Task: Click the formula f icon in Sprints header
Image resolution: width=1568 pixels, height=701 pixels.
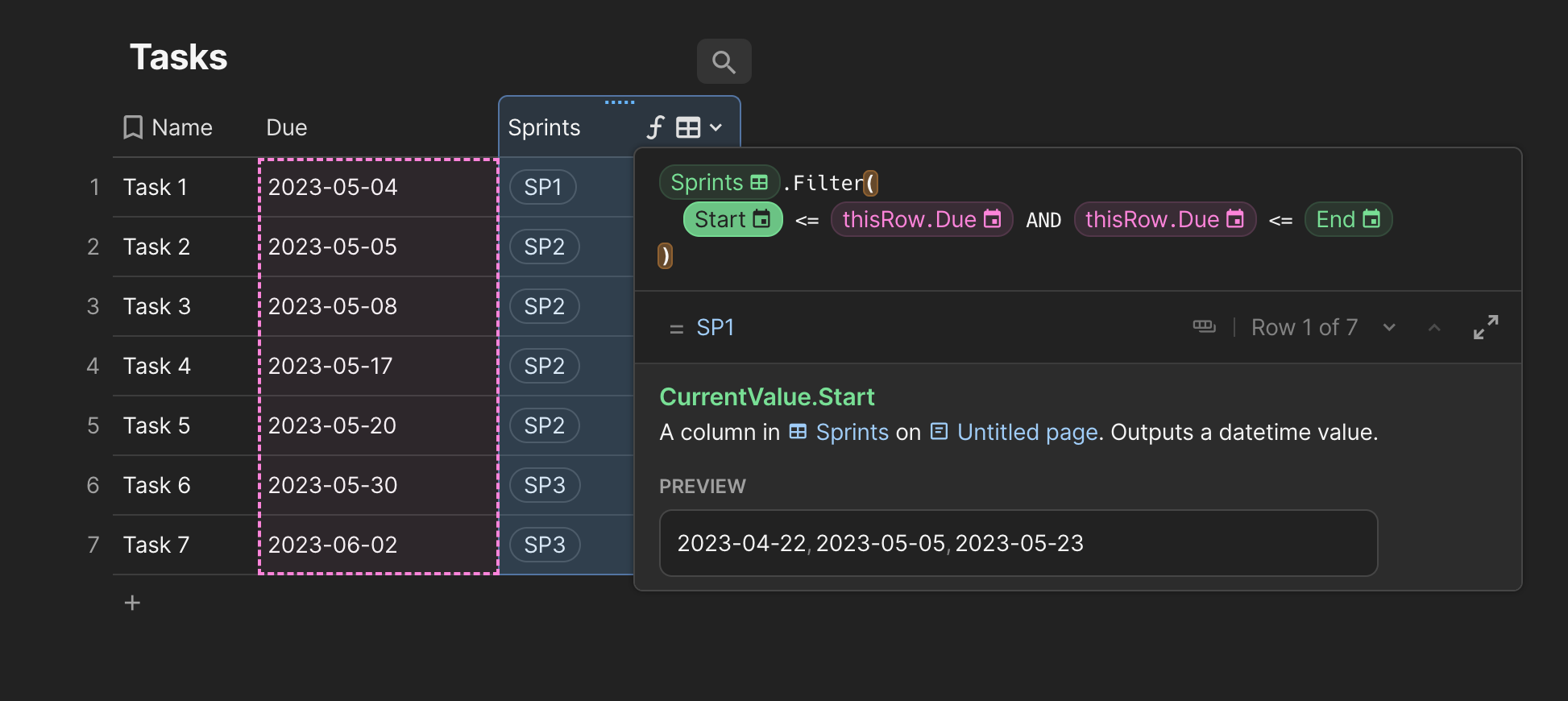Action: pos(656,127)
